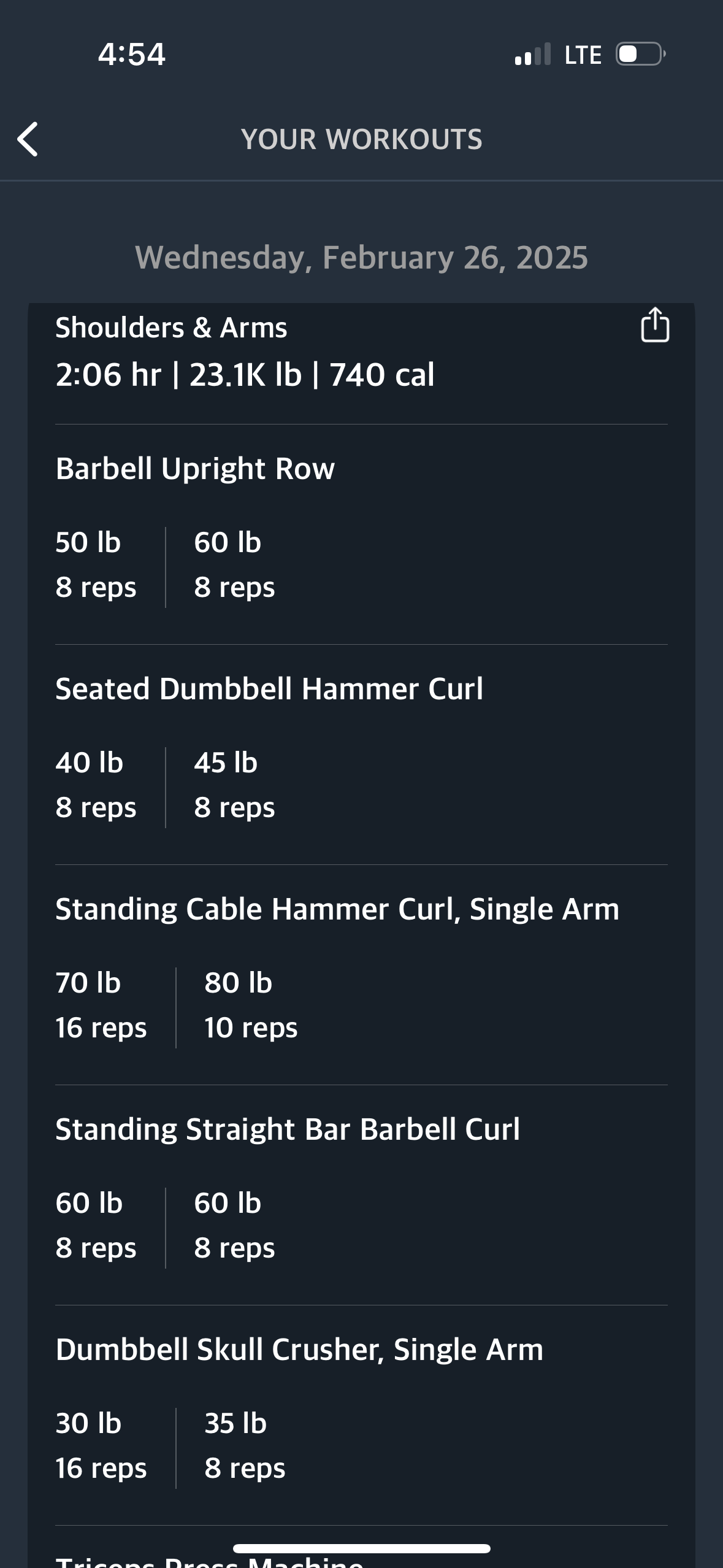723x1568 pixels.
Task: Select the 45 lb hammer curl set
Action: point(234,785)
